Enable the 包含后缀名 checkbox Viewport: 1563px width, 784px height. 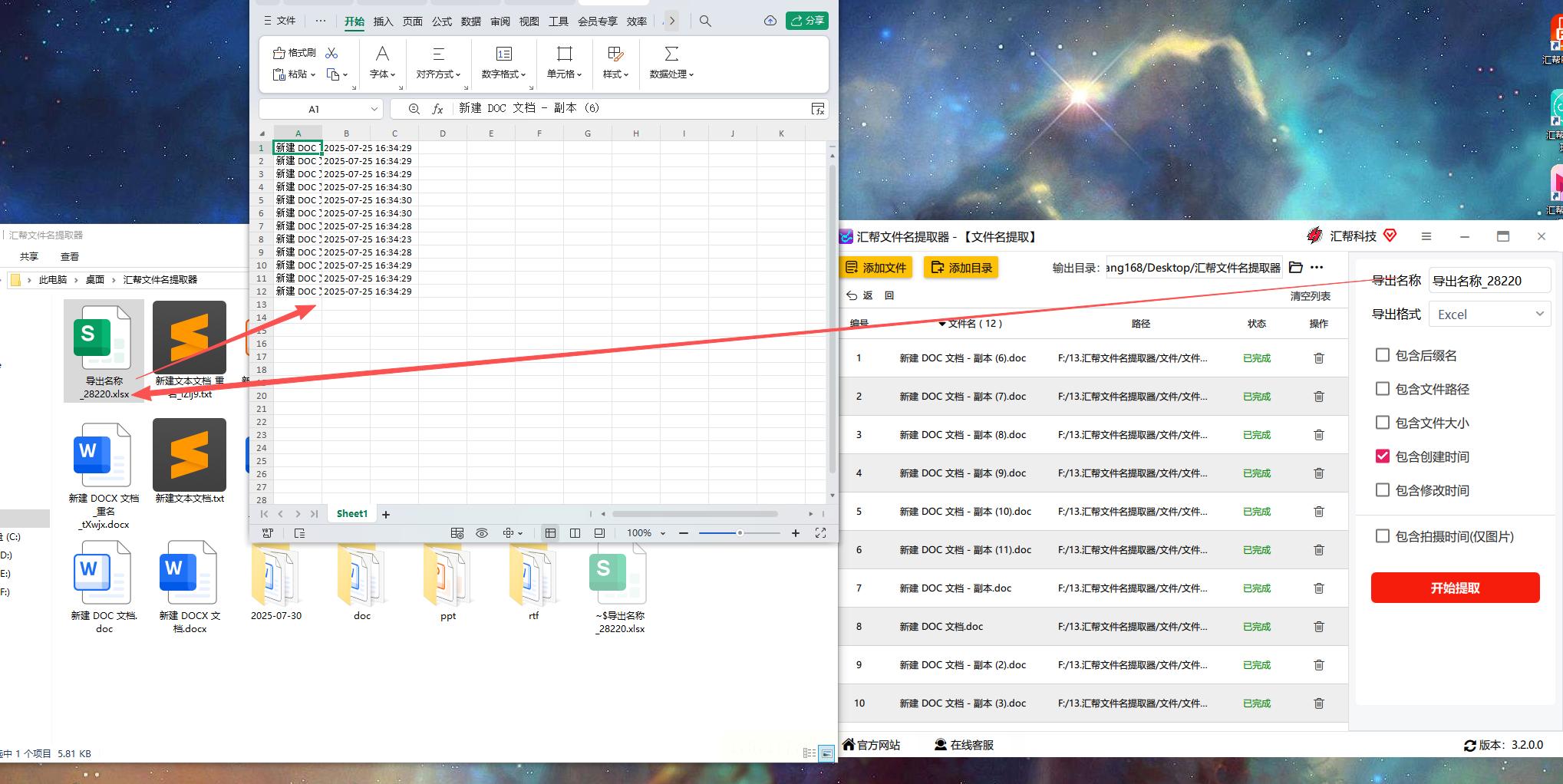coord(1382,355)
